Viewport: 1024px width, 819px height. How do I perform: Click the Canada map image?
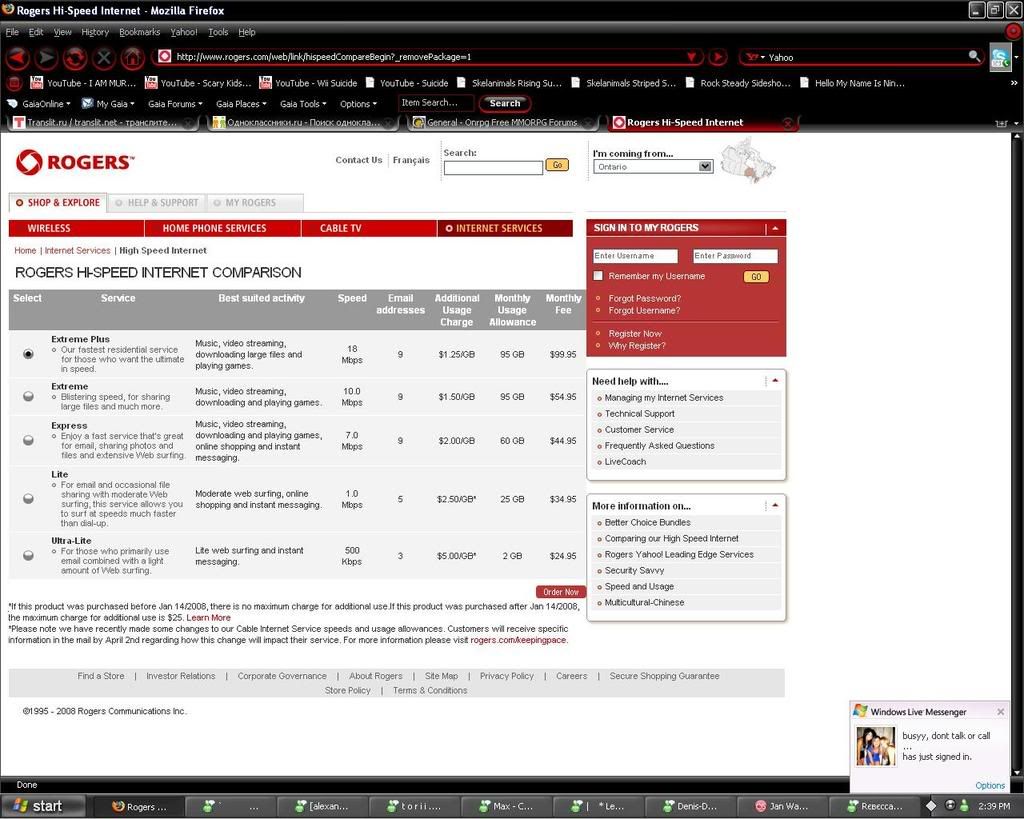(x=748, y=161)
